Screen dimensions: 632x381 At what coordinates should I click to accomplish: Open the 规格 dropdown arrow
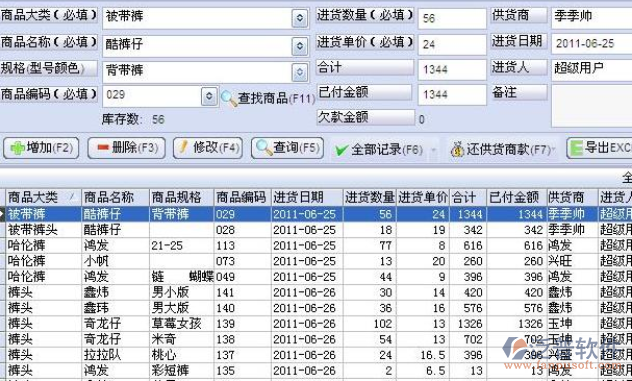(x=299, y=73)
